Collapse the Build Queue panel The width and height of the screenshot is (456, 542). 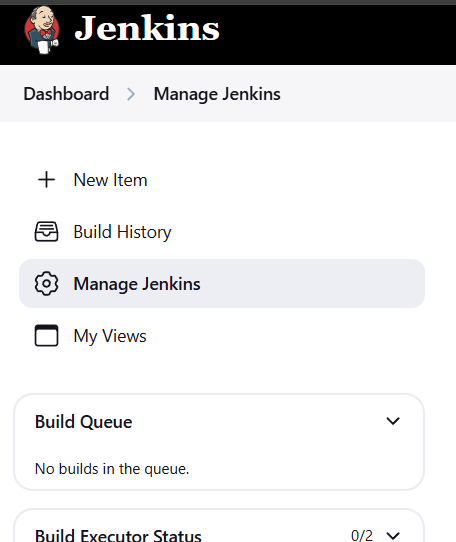point(393,421)
